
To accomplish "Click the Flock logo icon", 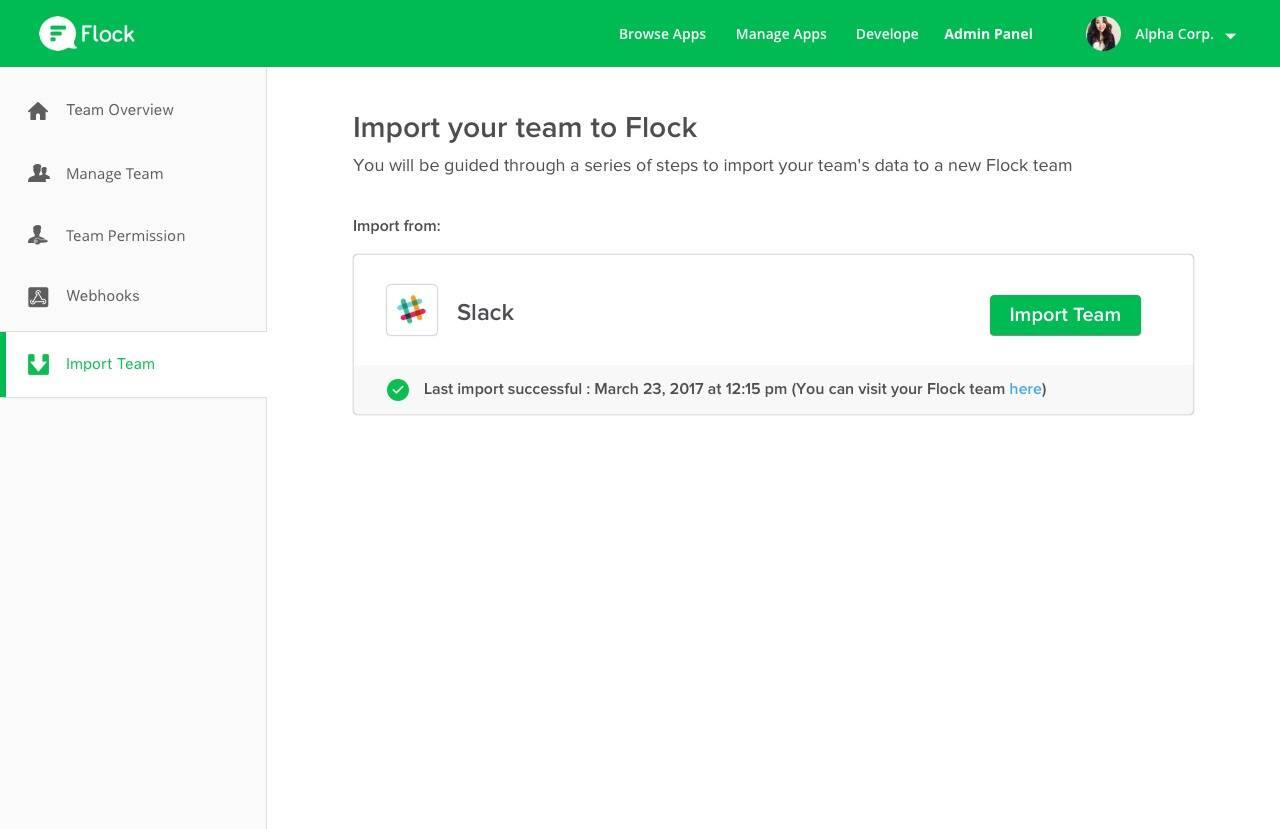I will coord(57,34).
